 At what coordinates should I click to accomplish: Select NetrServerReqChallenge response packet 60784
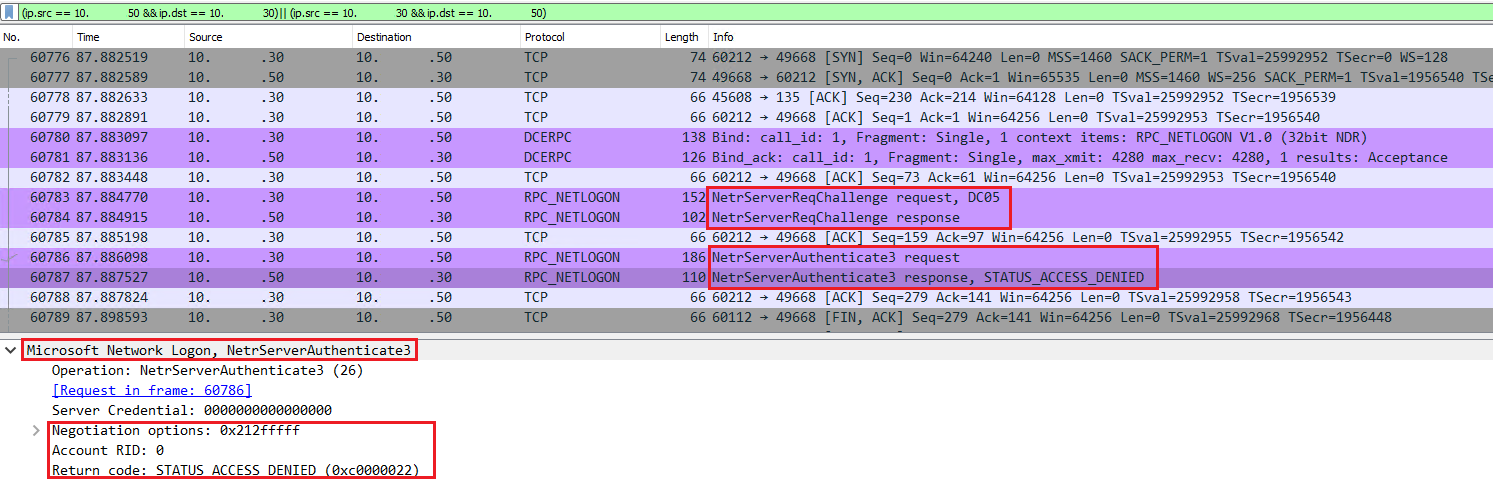tap(746, 217)
